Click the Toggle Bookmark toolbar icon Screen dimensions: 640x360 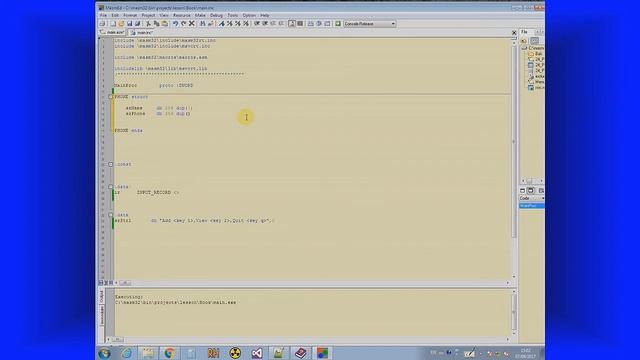click(x=222, y=24)
